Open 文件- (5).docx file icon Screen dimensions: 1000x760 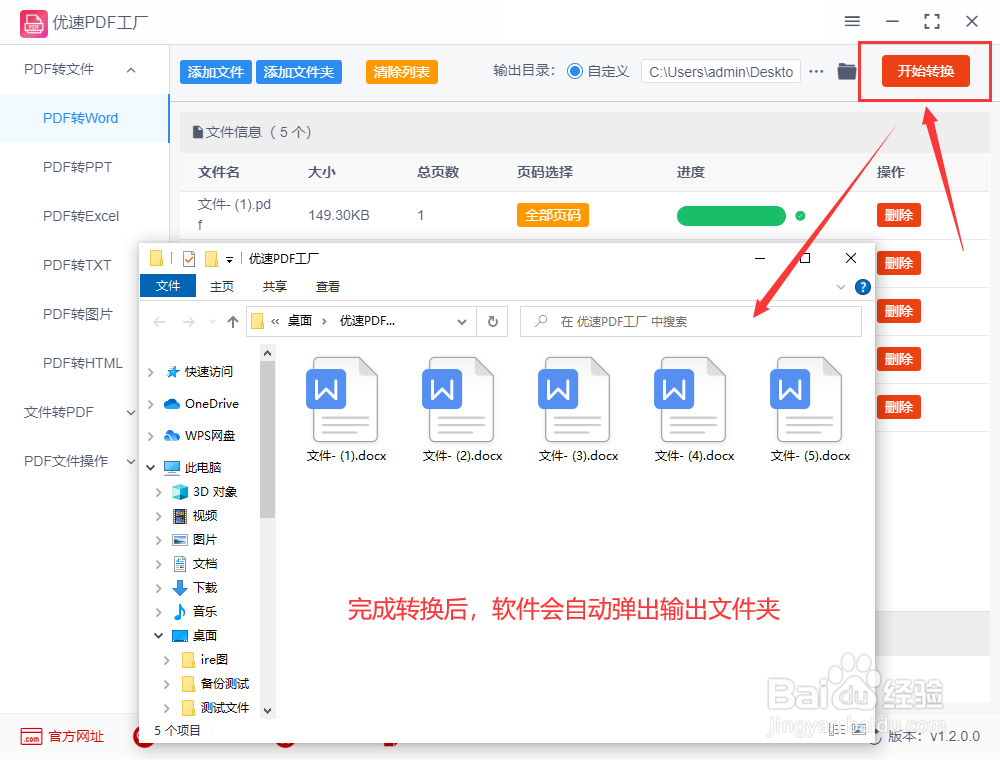810,400
